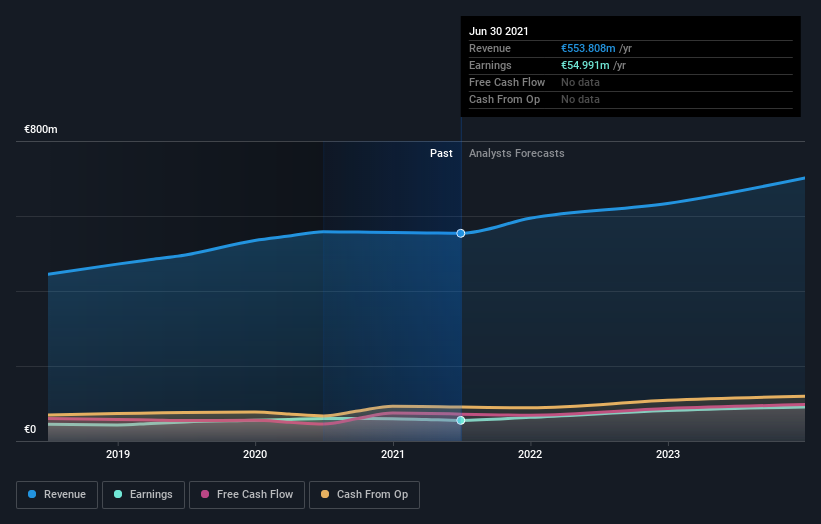Screen dimensions: 821x524
Task: Click the €0 y-axis label
Action: pyautogui.click(x=30, y=429)
